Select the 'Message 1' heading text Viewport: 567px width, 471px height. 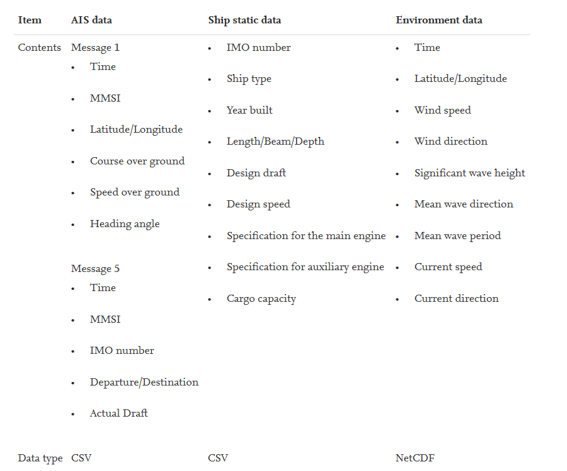click(95, 48)
